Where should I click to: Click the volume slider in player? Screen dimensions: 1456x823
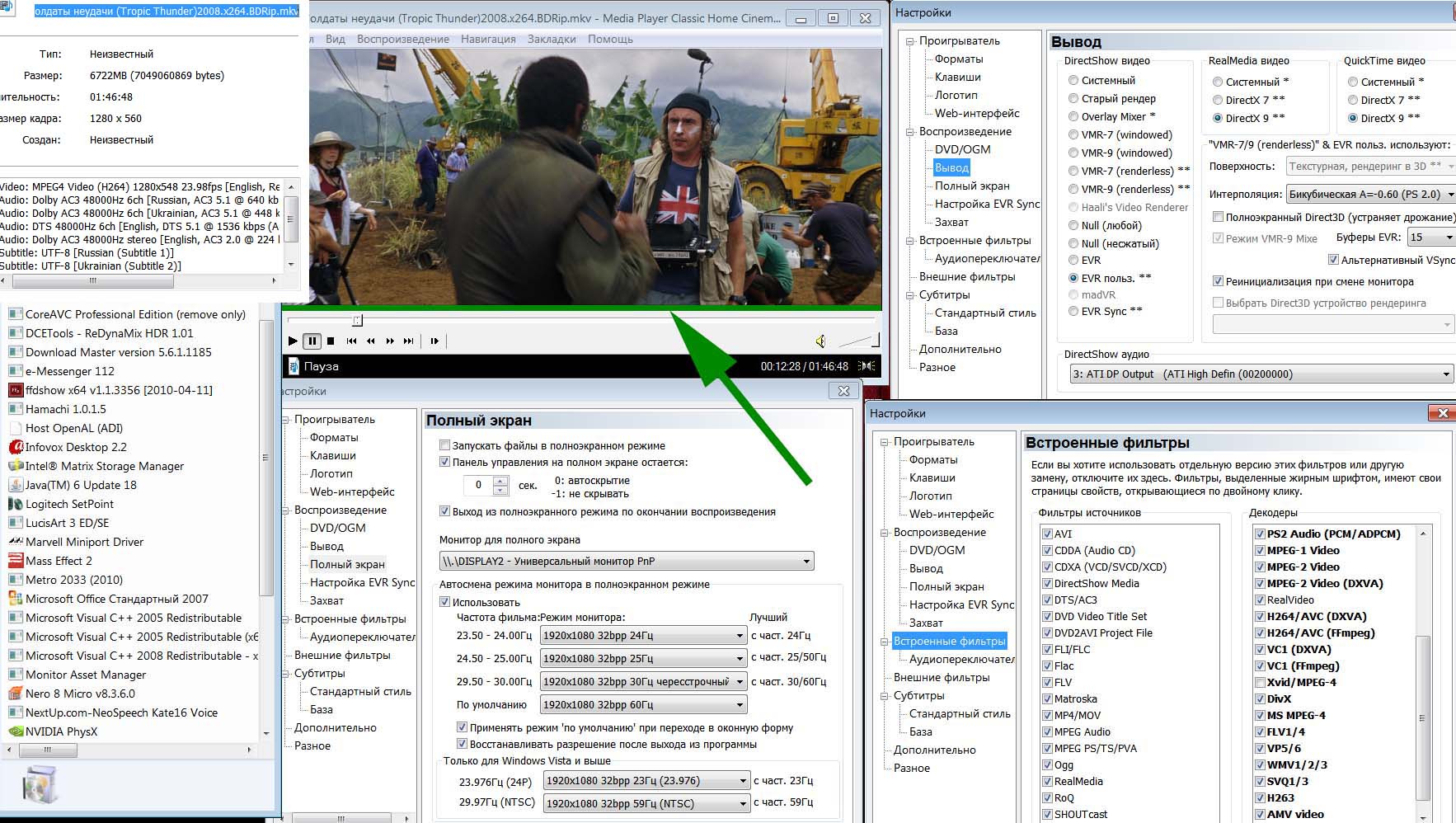click(858, 341)
